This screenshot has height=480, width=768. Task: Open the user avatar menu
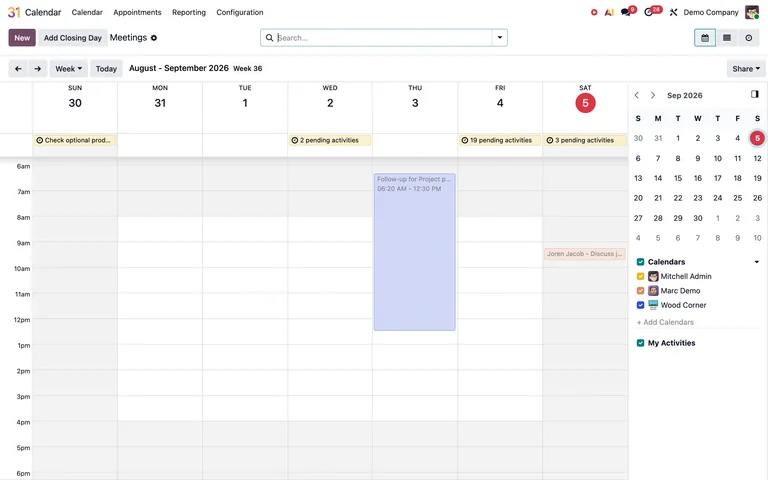[752, 12]
